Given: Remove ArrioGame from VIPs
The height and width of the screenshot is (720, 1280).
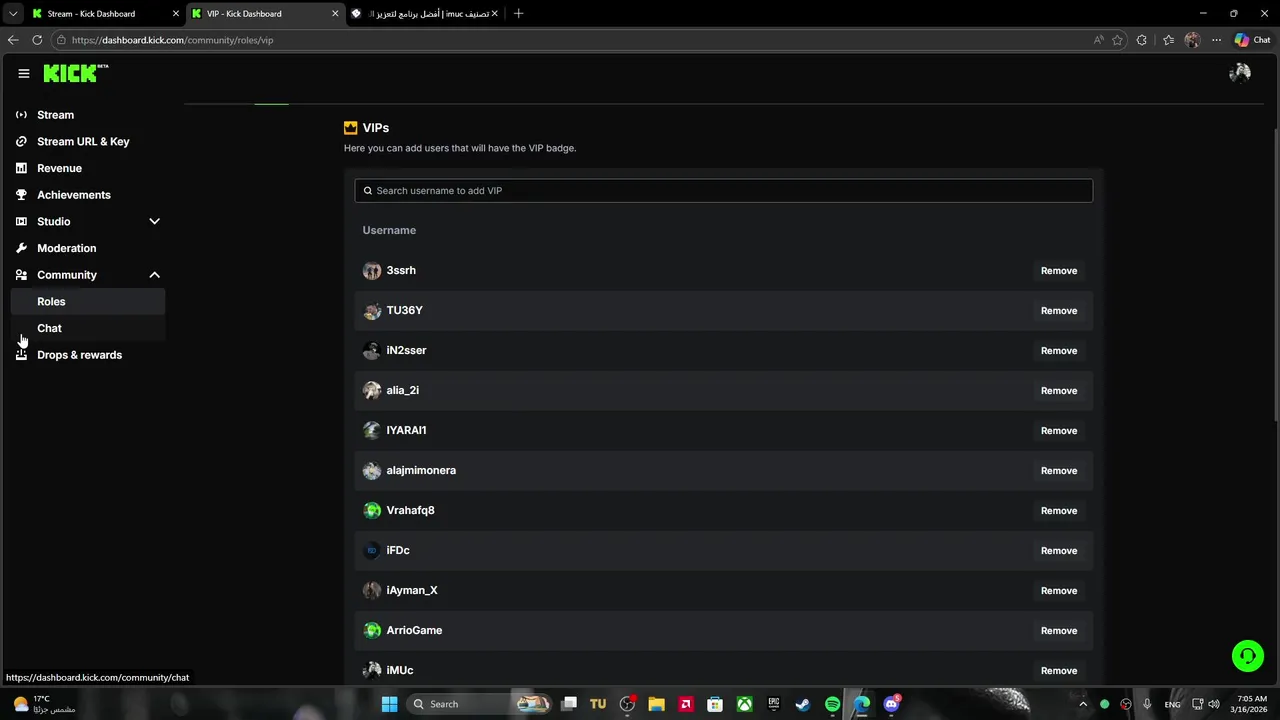Looking at the screenshot, I should (1059, 631).
